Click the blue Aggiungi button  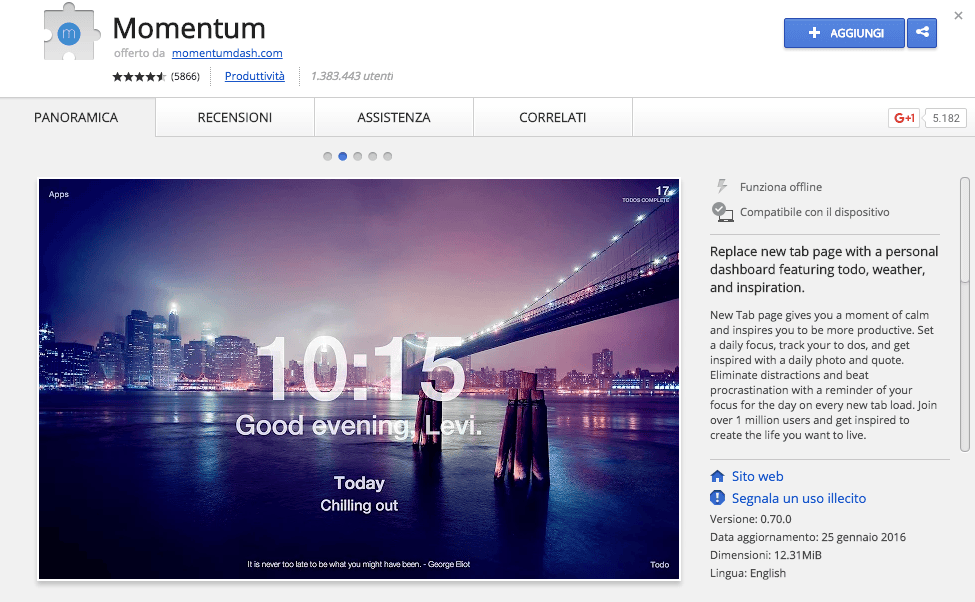coord(843,33)
